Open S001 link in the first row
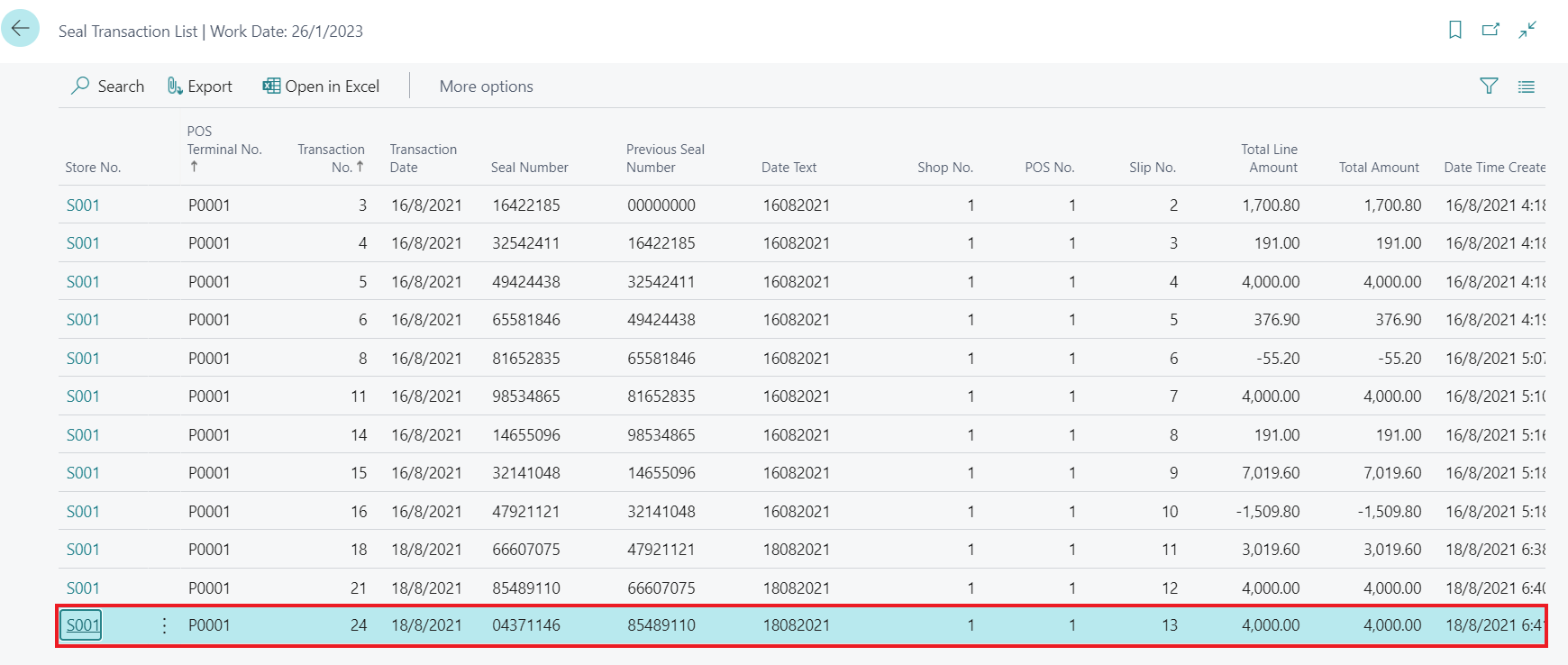This screenshot has width=1568, height=665. pyautogui.click(x=83, y=205)
